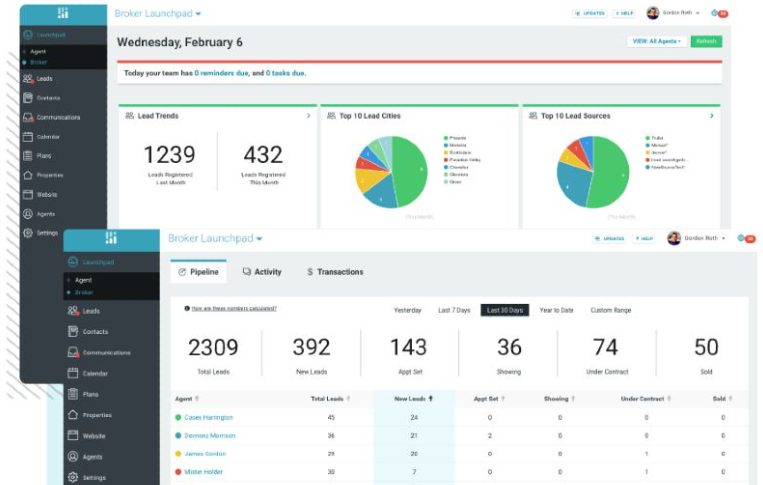
Task: Open the View All Agents dropdown
Action: [656, 41]
